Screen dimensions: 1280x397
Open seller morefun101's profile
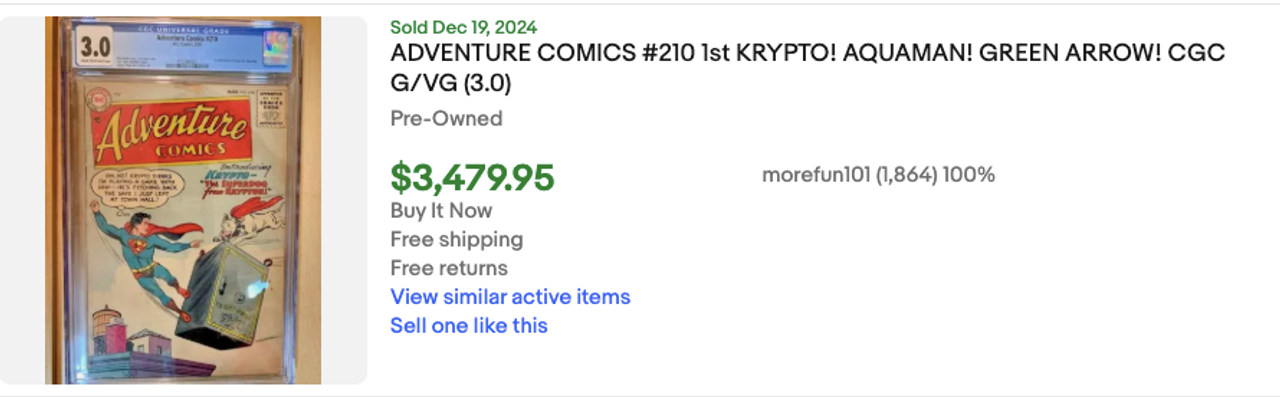pyautogui.click(x=816, y=175)
